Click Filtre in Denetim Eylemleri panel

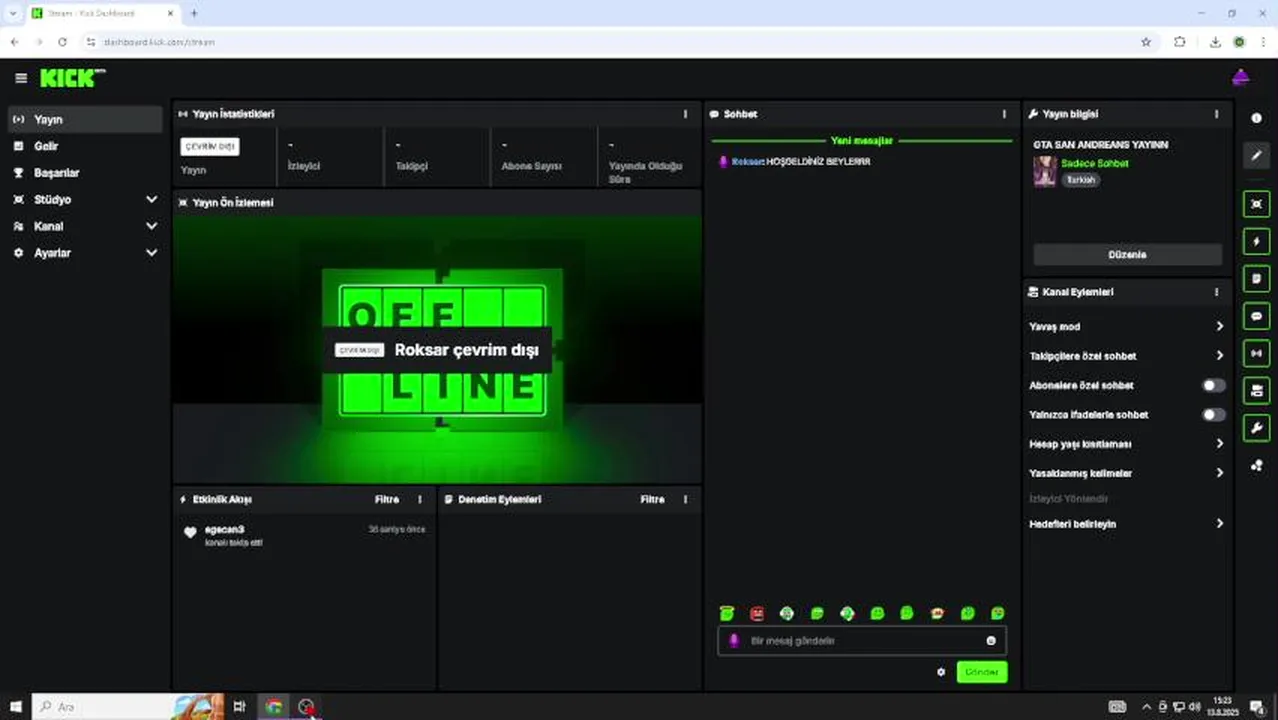click(x=652, y=499)
